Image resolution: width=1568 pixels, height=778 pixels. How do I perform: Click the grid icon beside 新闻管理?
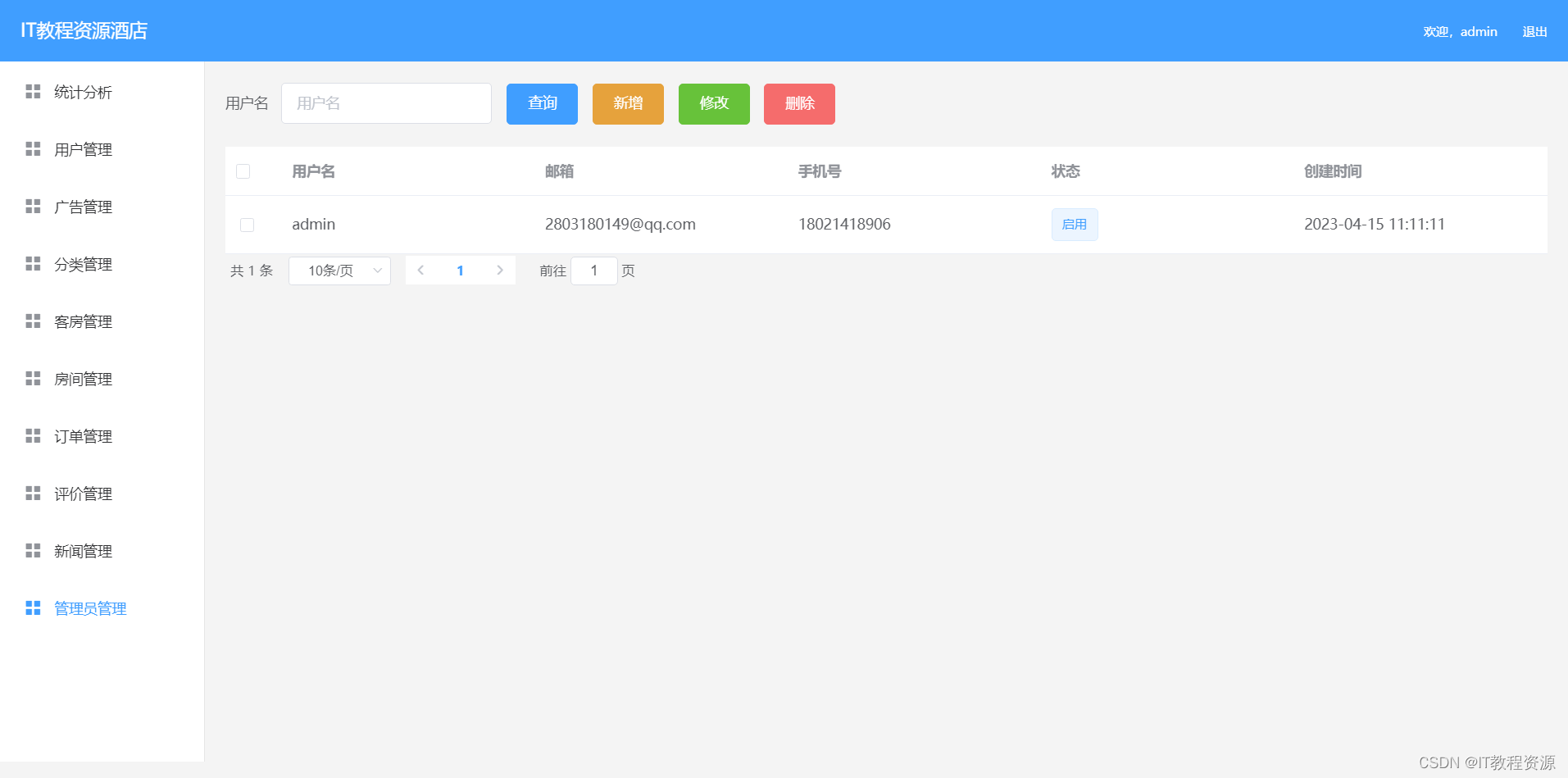pyautogui.click(x=33, y=550)
